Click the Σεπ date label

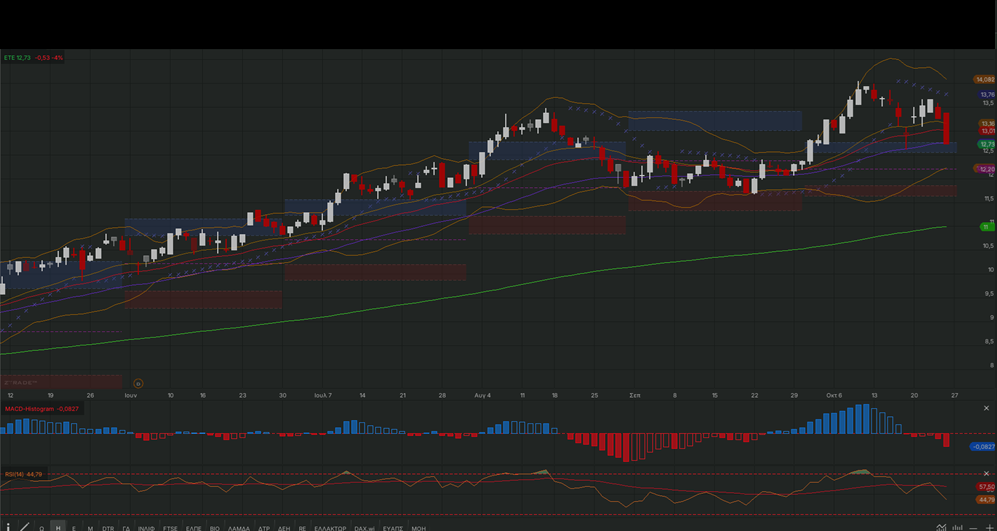tap(635, 395)
